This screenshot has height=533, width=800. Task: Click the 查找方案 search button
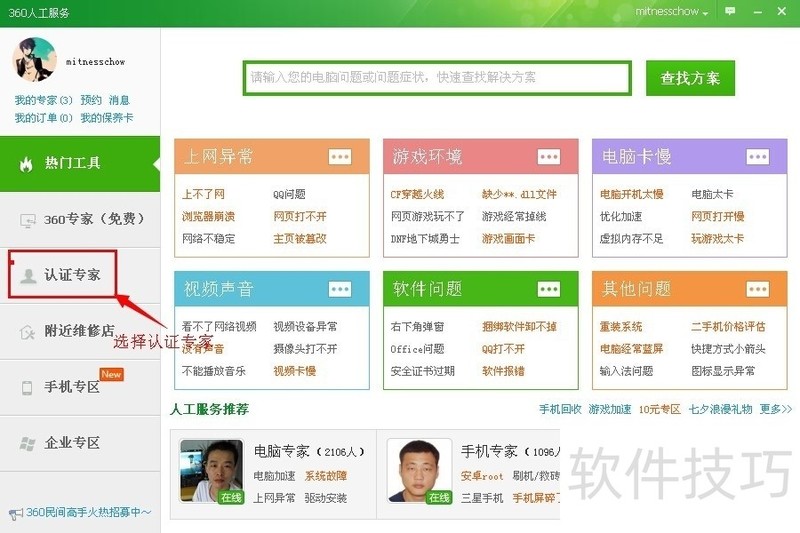pyautogui.click(x=690, y=78)
